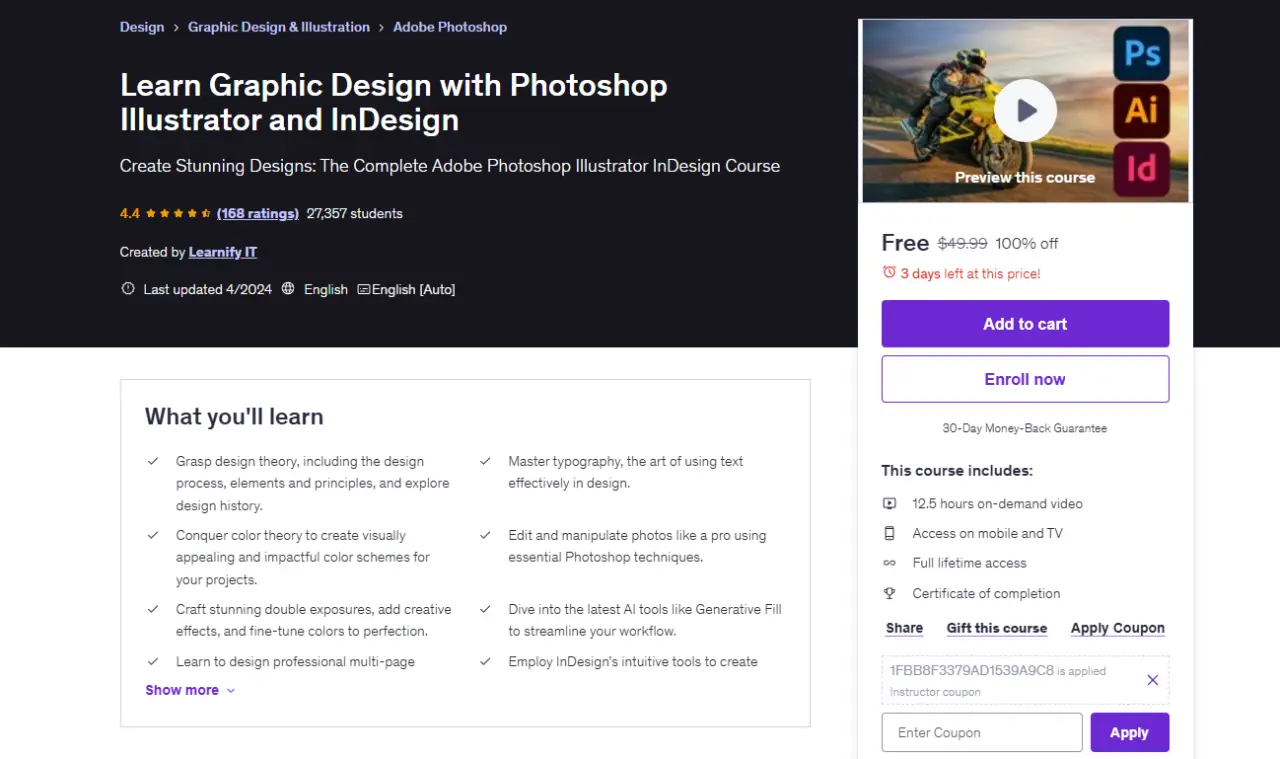Apply the entered coupon code
This screenshot has width=1280, height=759.
pos(1130,732)
